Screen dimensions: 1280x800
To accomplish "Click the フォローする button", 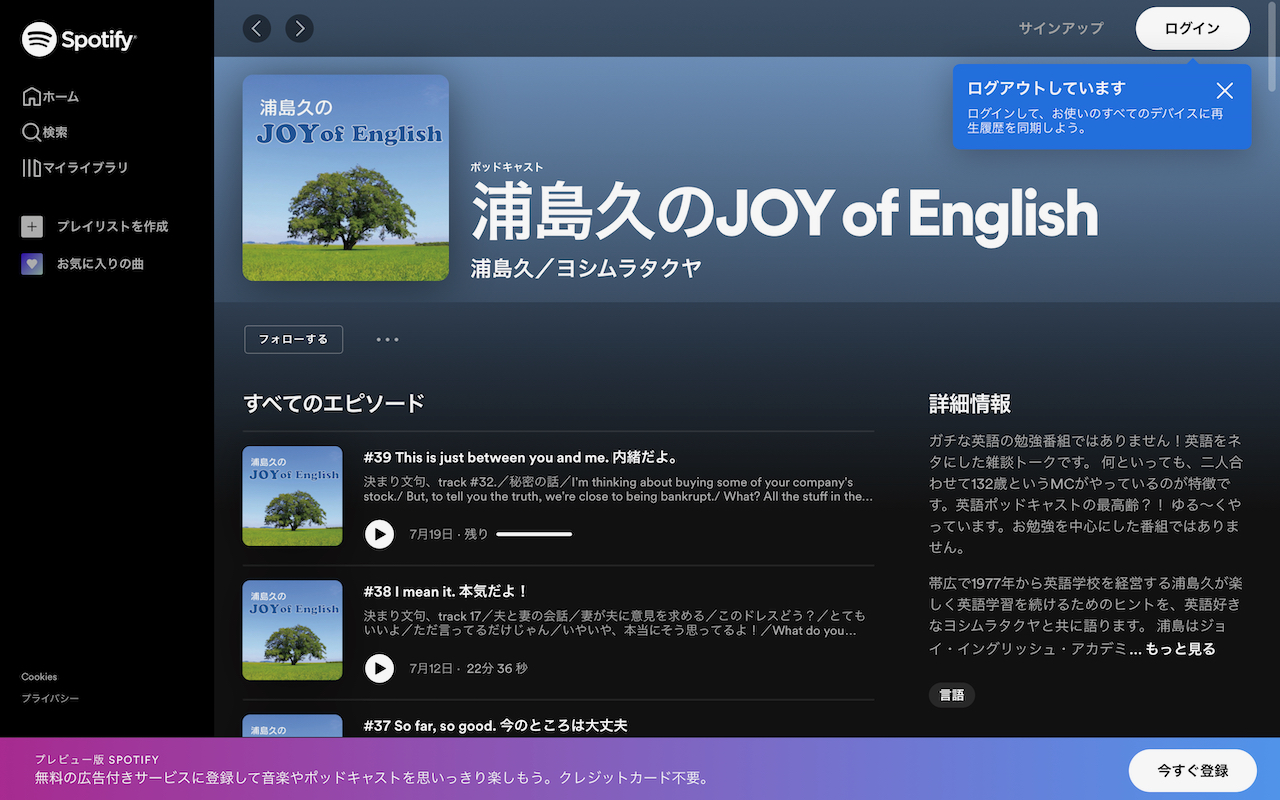I will point(293,339).
